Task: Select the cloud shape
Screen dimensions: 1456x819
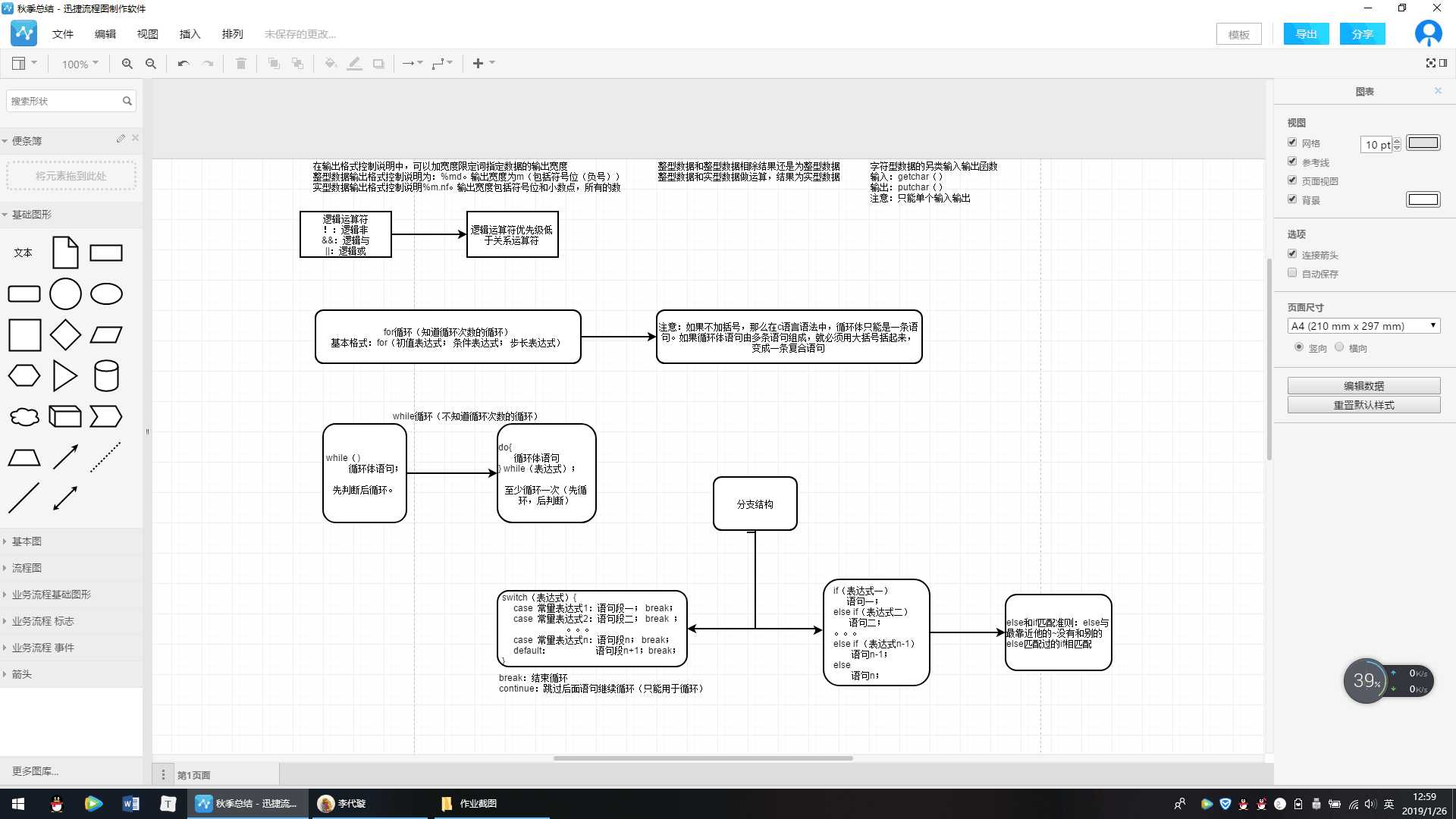Action: point(24,416)
